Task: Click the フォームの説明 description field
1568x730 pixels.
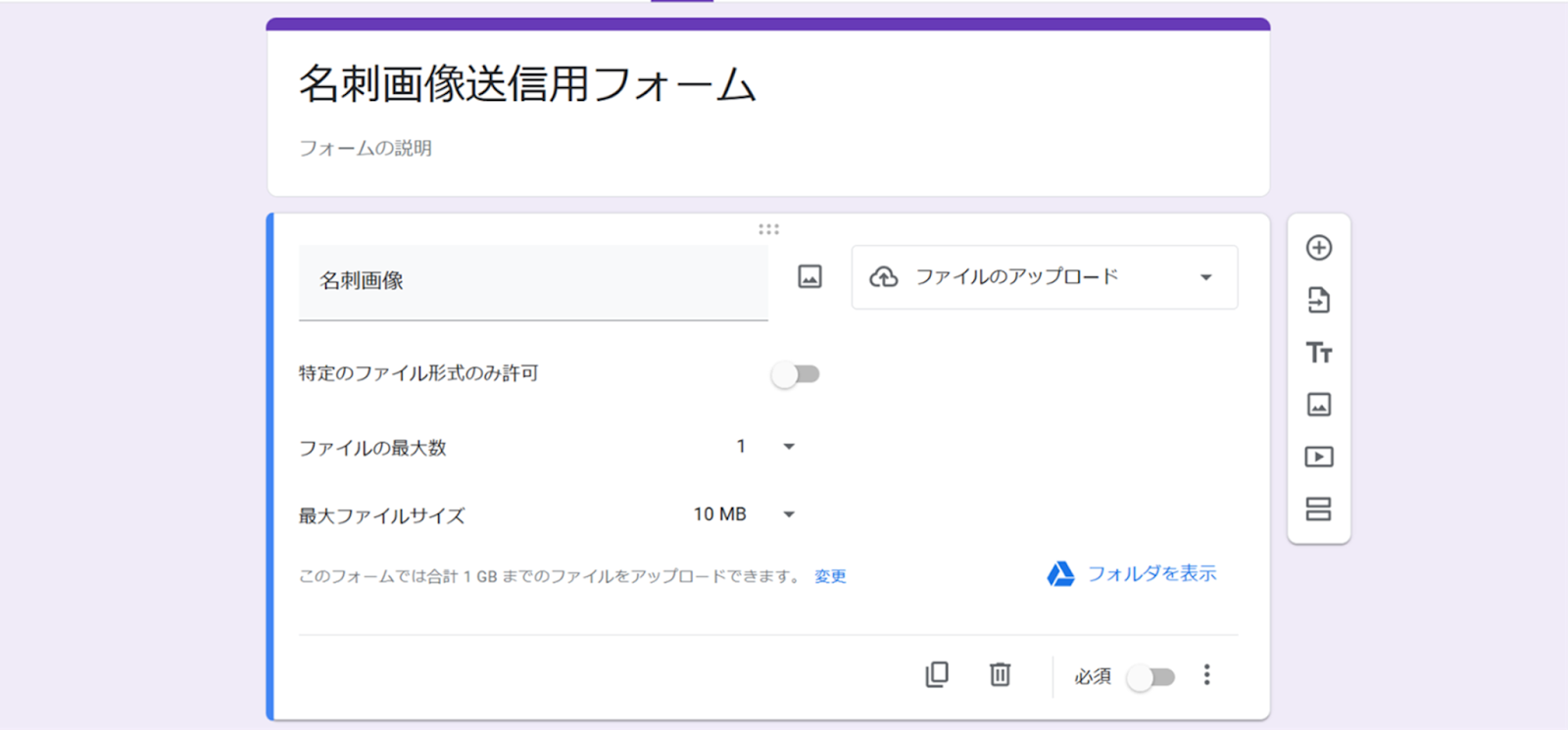Action: [x=366, y=148]
